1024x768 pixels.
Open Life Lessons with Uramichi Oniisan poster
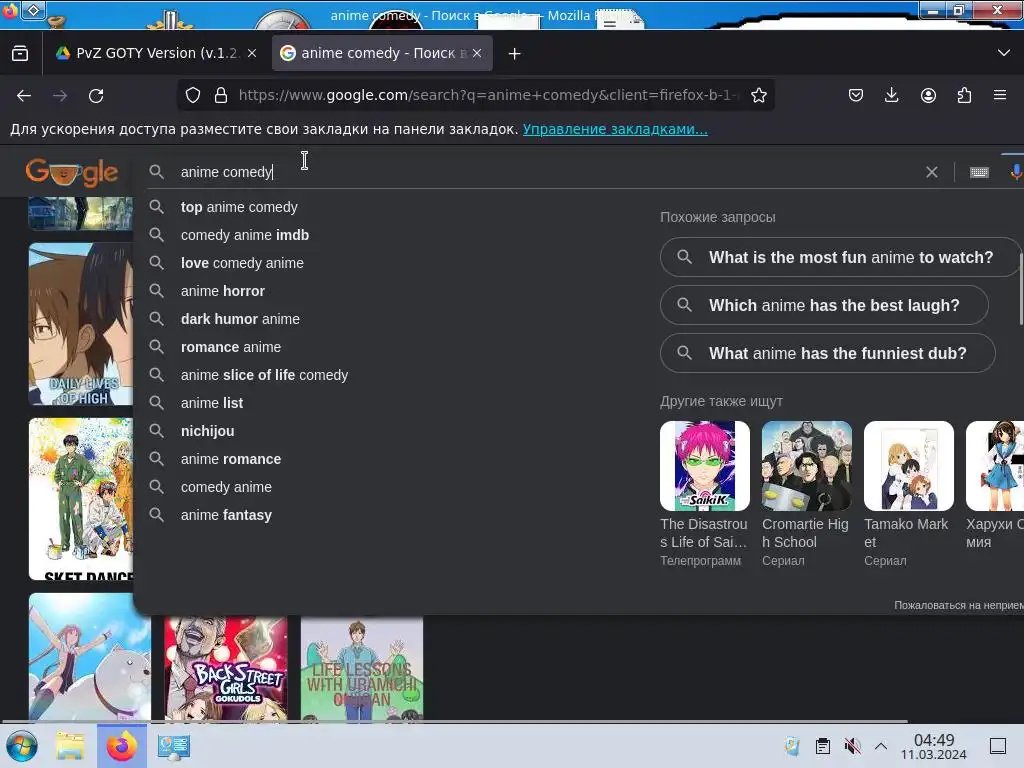pyautogui.click(x=362, y=669)
